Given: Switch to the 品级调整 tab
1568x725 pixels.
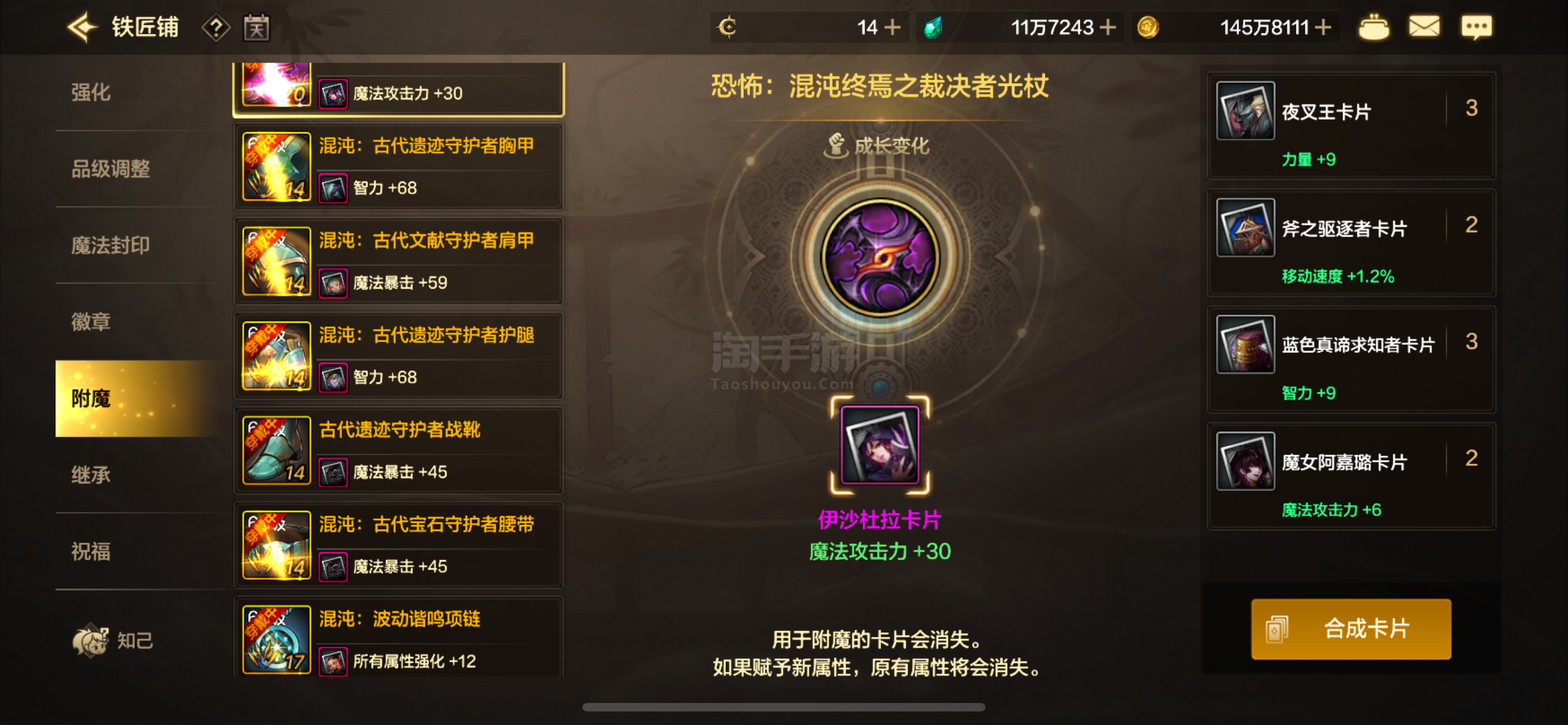Looking at the screenshot, I should click(111, 169).
